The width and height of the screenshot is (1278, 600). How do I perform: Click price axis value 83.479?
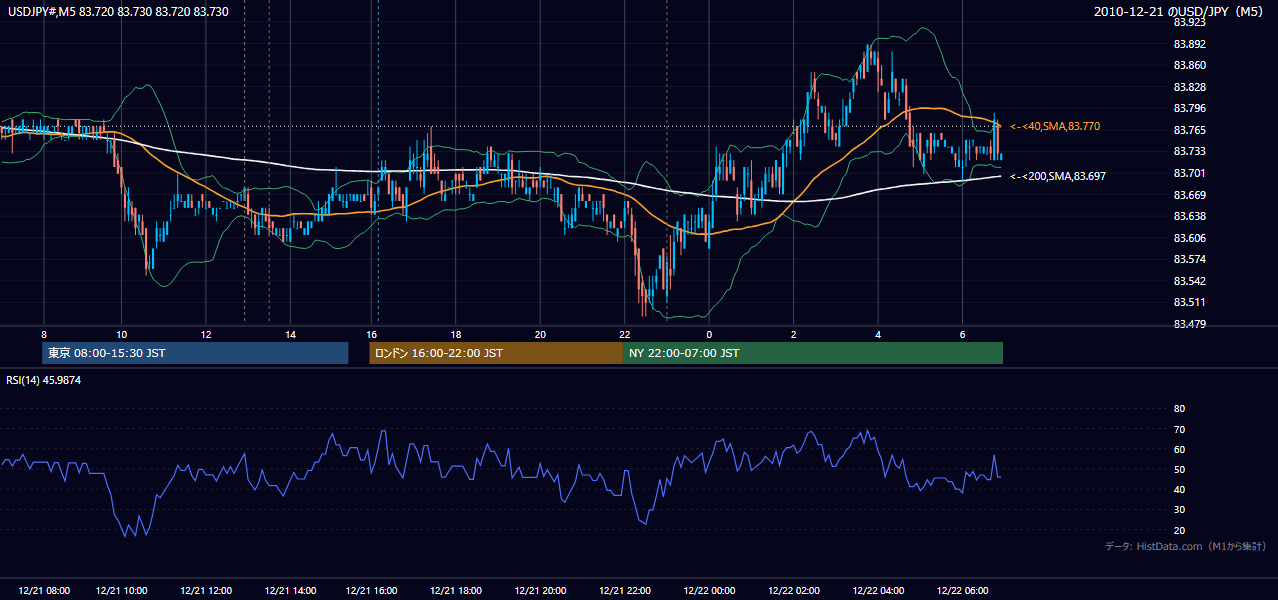[x=1190, y=323]
